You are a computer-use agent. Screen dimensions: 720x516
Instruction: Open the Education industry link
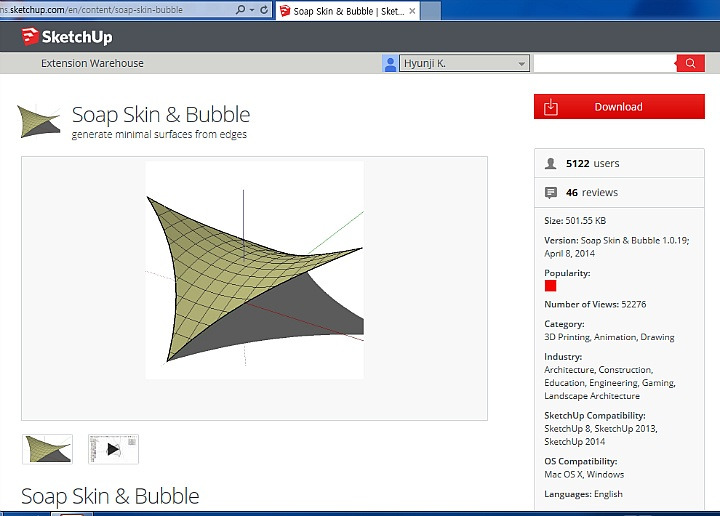coord(565,383)
